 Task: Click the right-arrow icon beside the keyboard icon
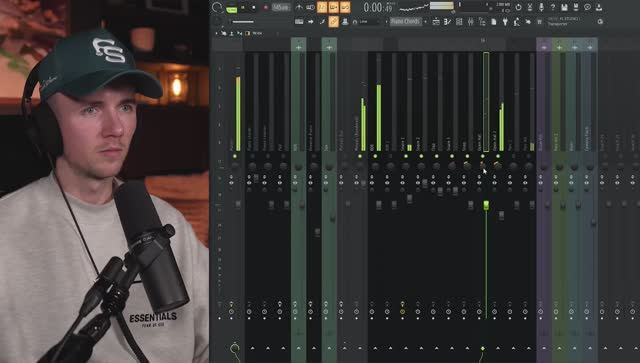(x=311, y=22)
